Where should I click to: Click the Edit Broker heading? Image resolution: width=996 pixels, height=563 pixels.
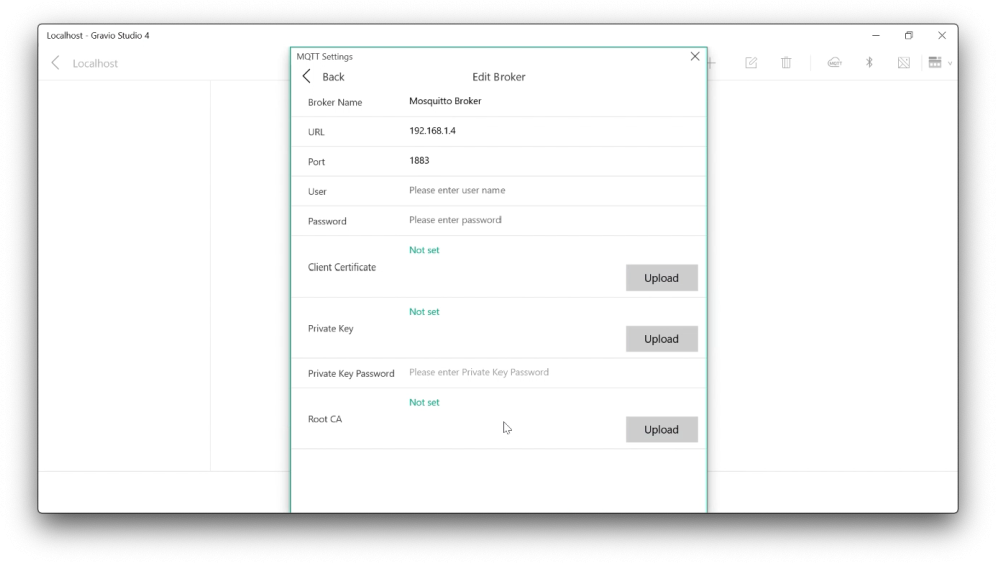499,77
